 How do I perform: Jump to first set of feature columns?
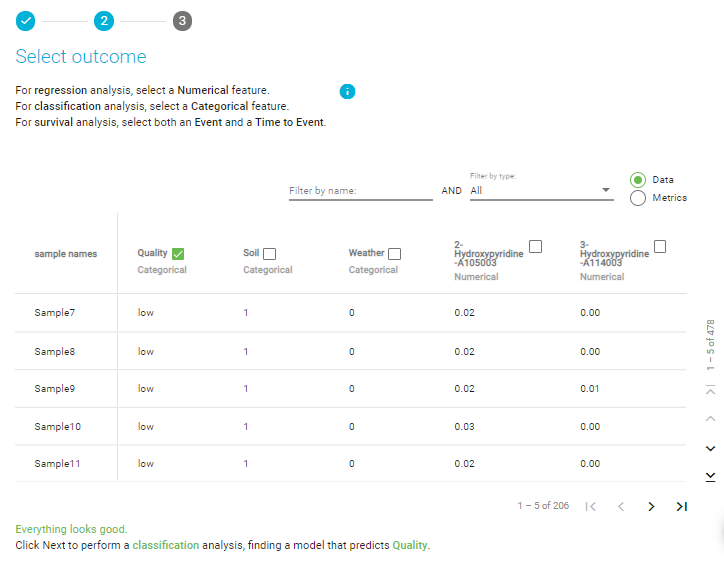[711, 390]
